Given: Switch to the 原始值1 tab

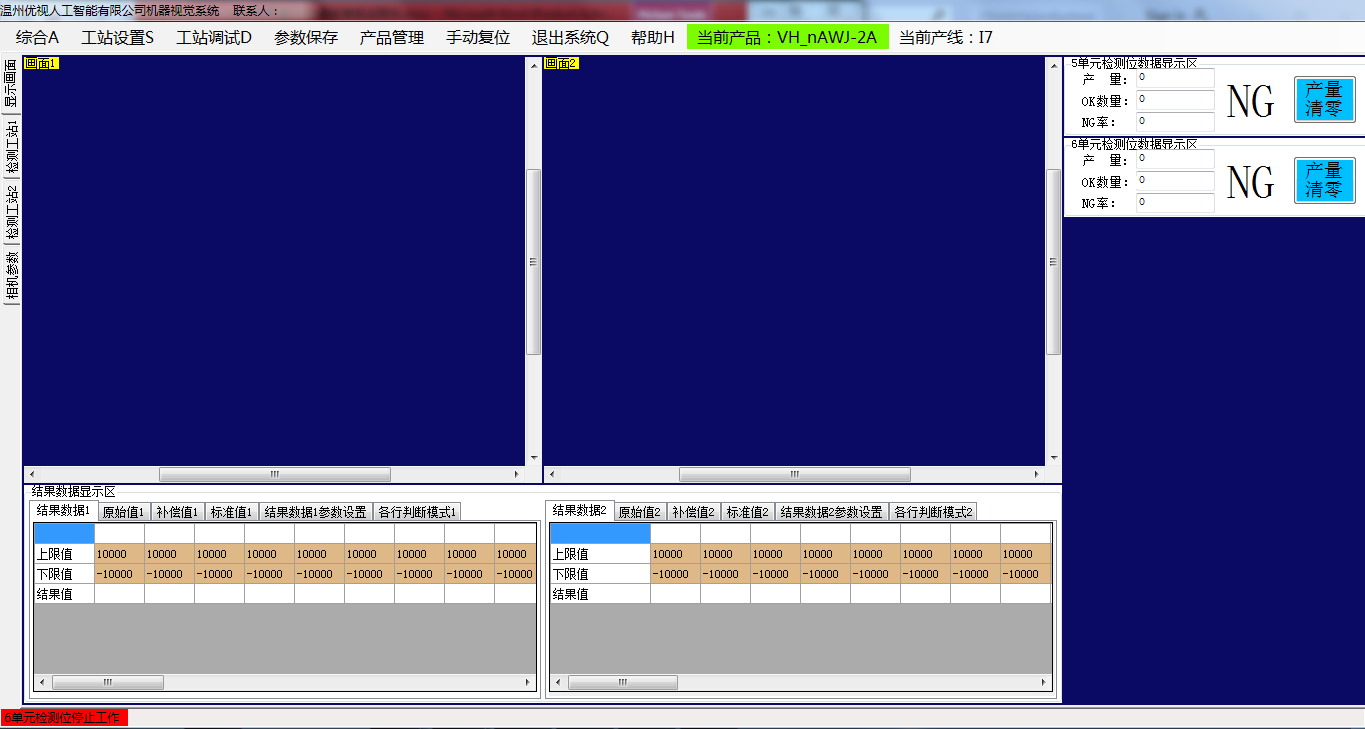Looking at the screenshot, I should pos(123,512).
